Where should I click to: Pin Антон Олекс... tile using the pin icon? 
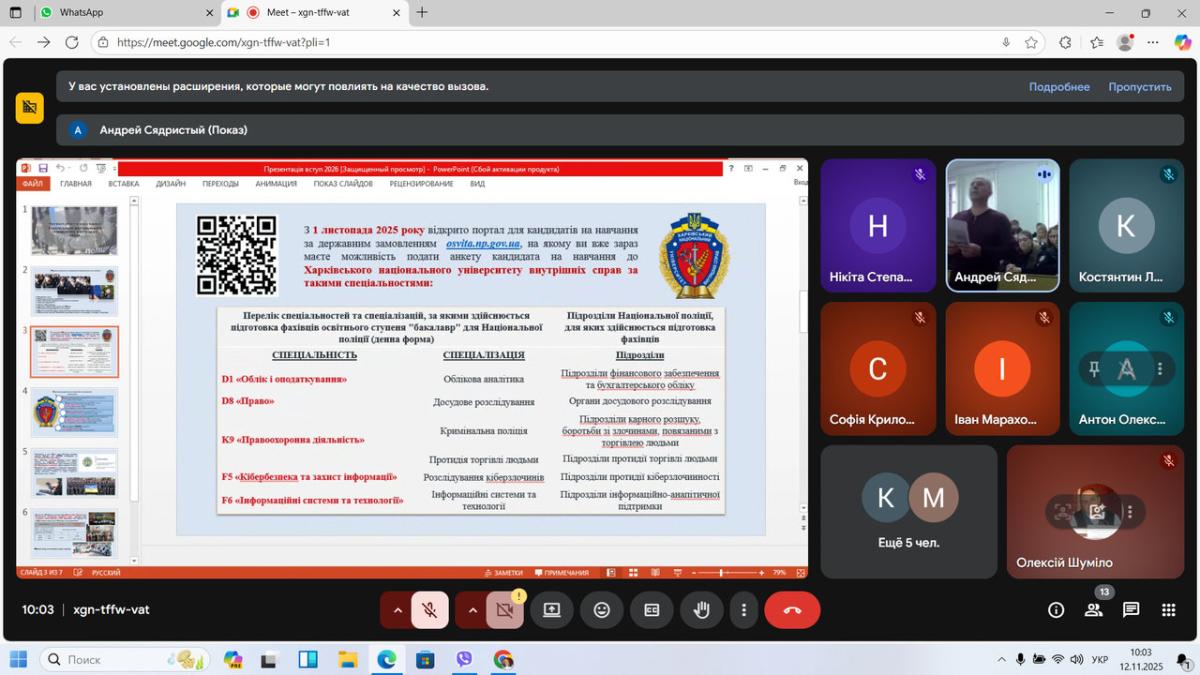(1094, 369)
